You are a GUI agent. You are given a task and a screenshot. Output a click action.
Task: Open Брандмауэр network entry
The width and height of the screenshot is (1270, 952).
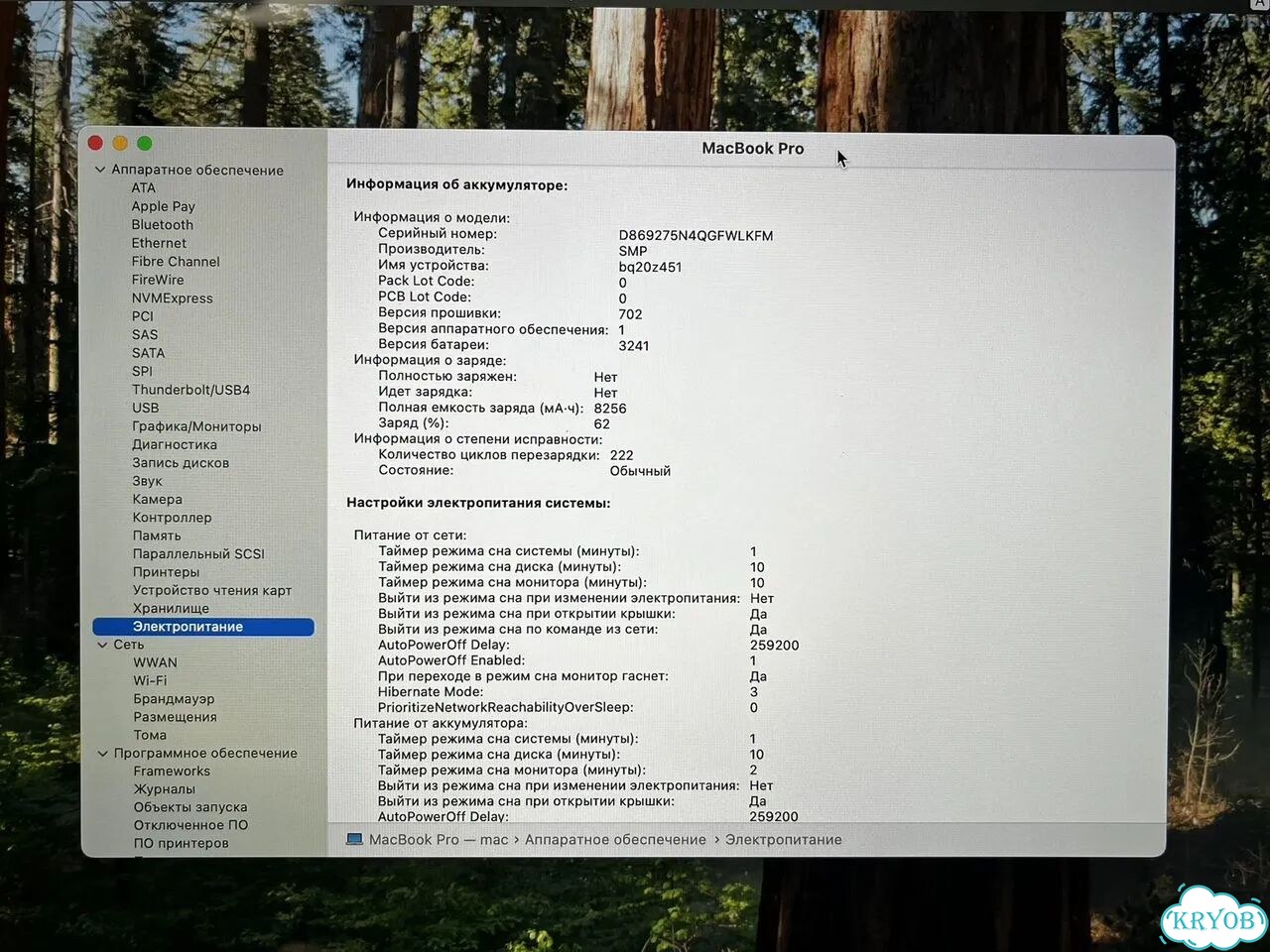coord(174,699)
